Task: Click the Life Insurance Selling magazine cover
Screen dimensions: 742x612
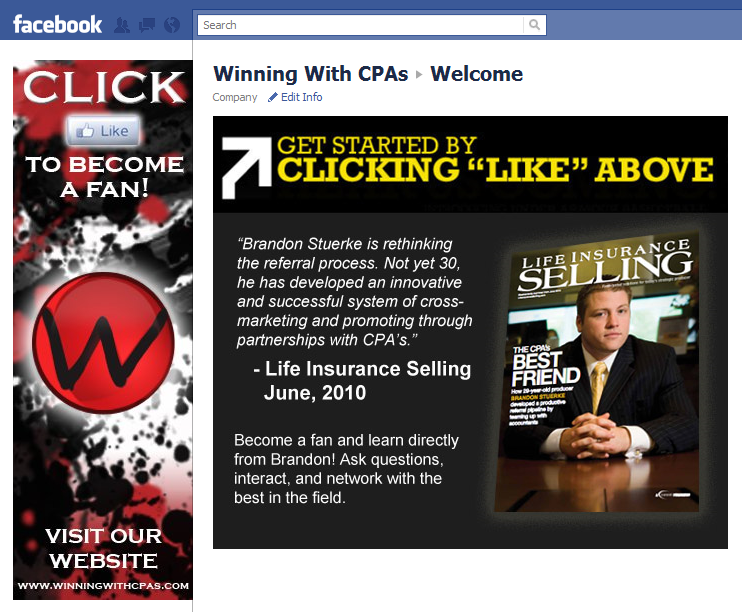Action: (x=599, y=372)
